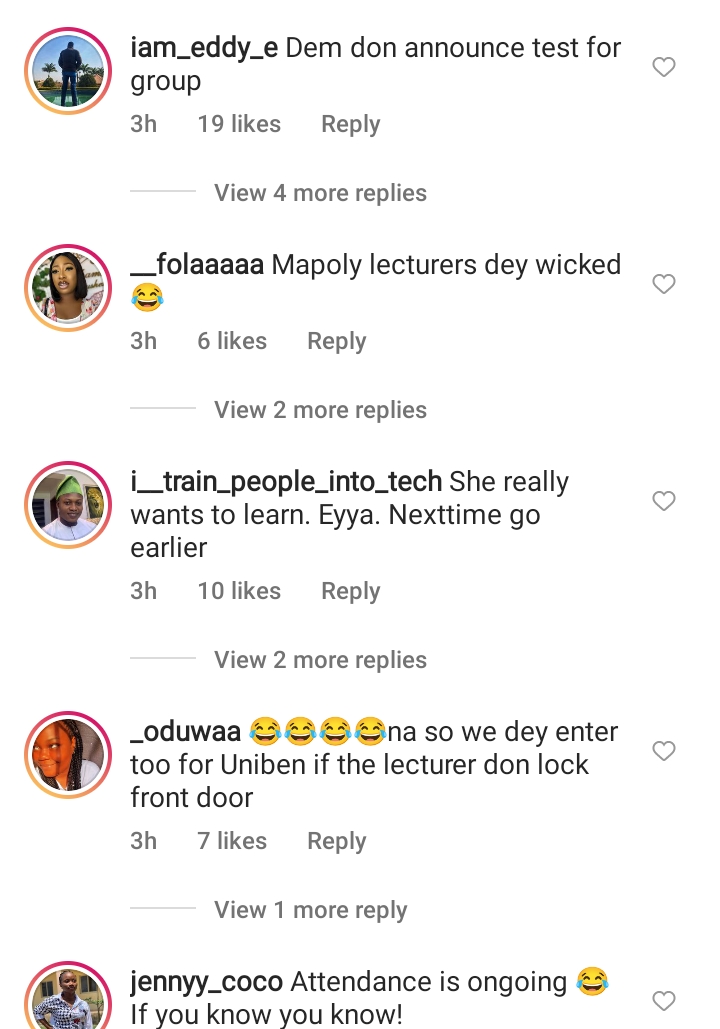Reply to i__train_people_into_tech's comment
Screen dimensions: 720x1029
(x=350, y=591)
